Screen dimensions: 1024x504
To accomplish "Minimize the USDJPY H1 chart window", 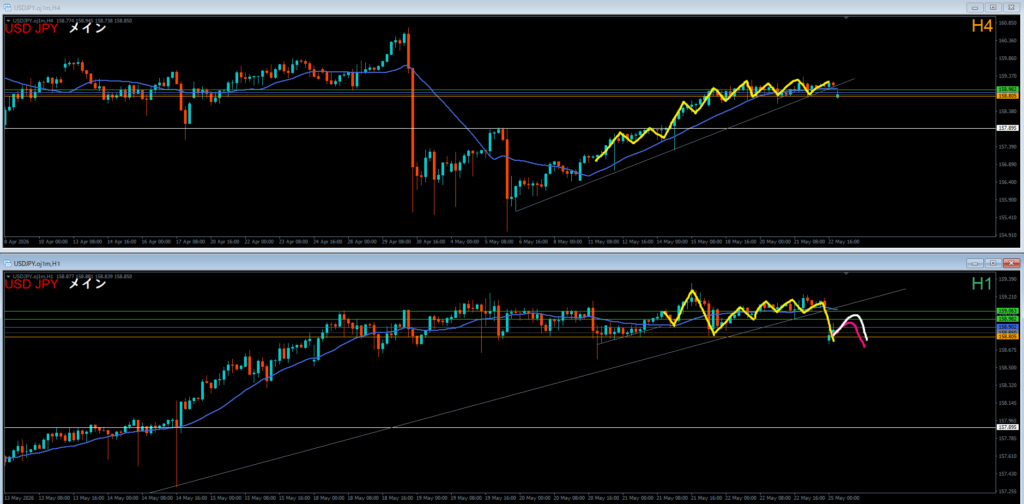I will click(974, 263).
